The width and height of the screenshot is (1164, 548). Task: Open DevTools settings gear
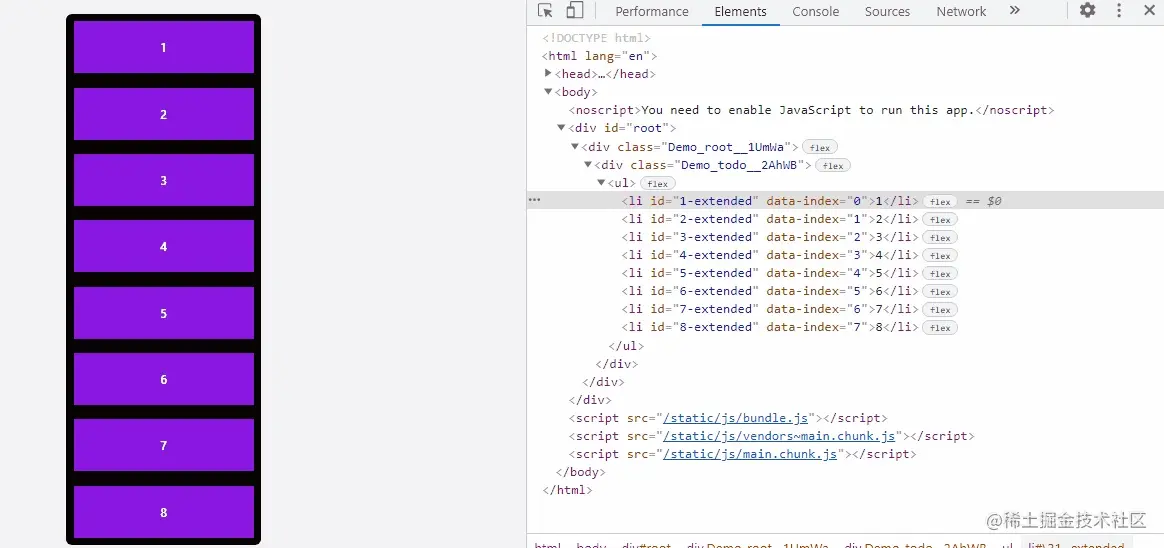(x=1088, y=10)
